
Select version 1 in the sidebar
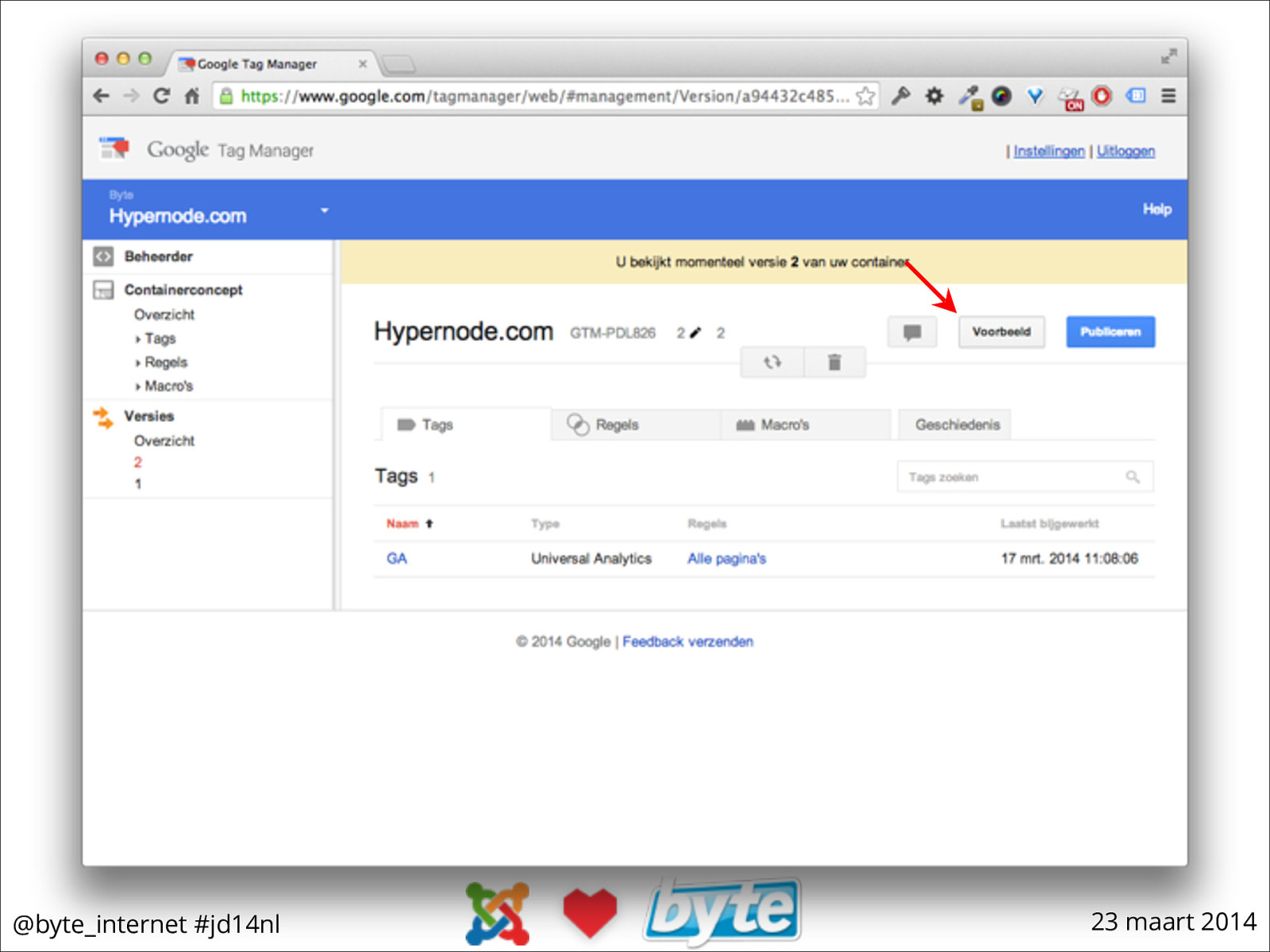point(138,484)
